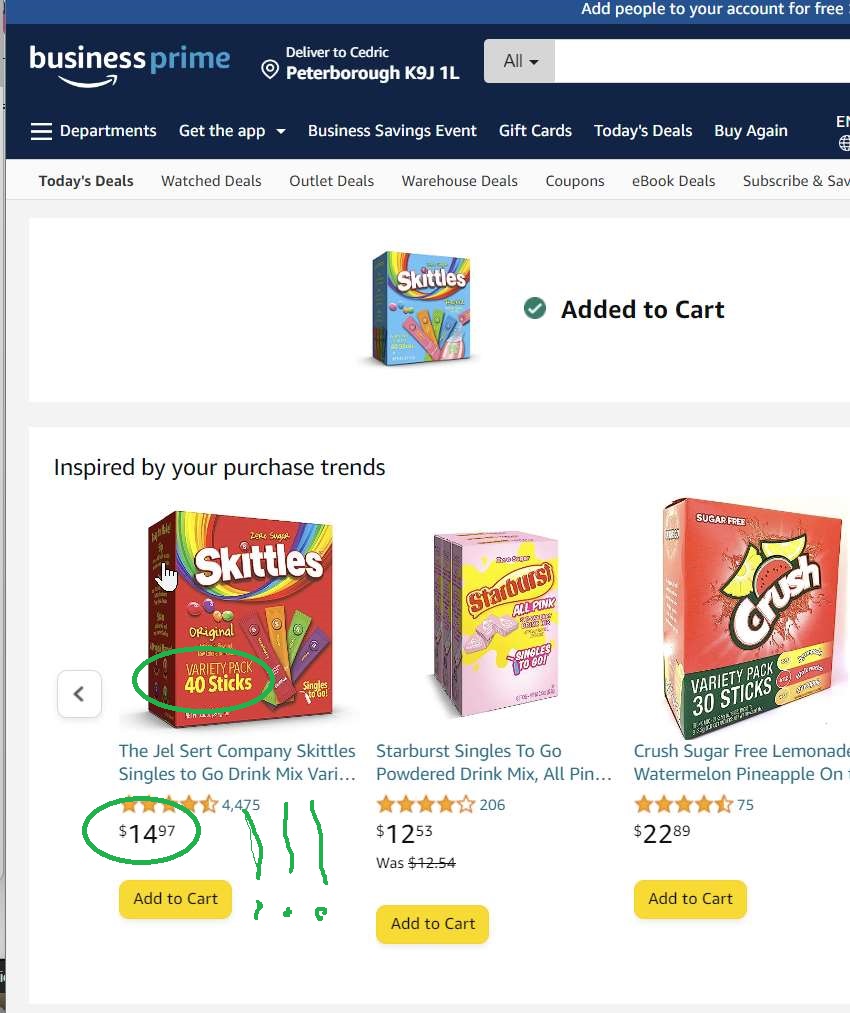This screenshot has height=1013, width=850.
Task: Click the Crush star rating
Action: pos(683,804)
